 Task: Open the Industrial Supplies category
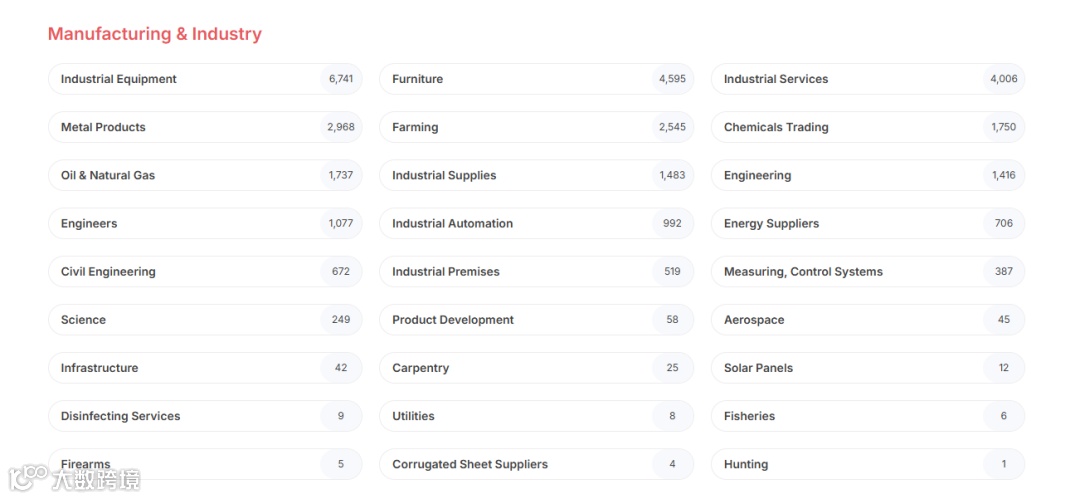tap(444, 175)
